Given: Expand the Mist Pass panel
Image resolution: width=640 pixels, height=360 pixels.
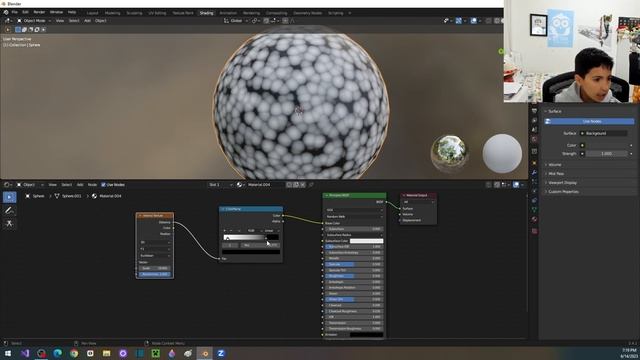Looking at the screenshot, I should click(556, 174).
